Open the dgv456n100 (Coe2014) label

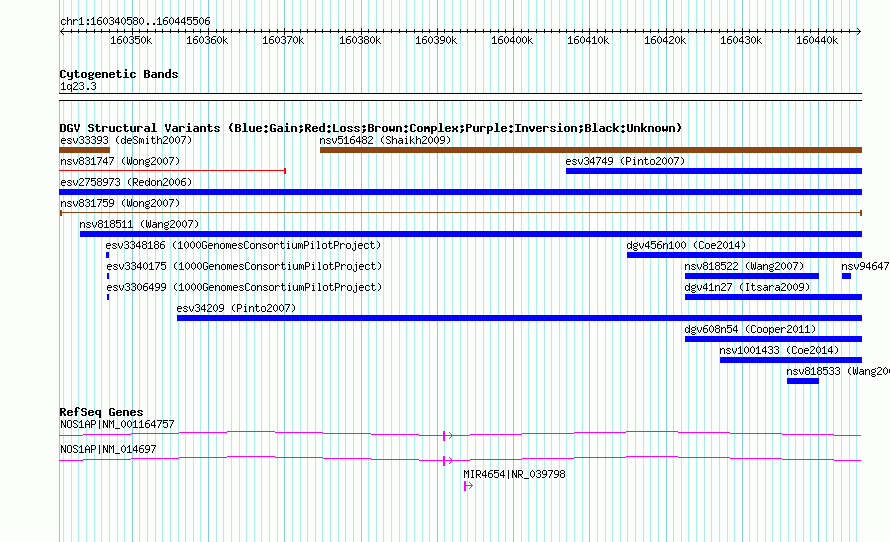tap(686, 245)
